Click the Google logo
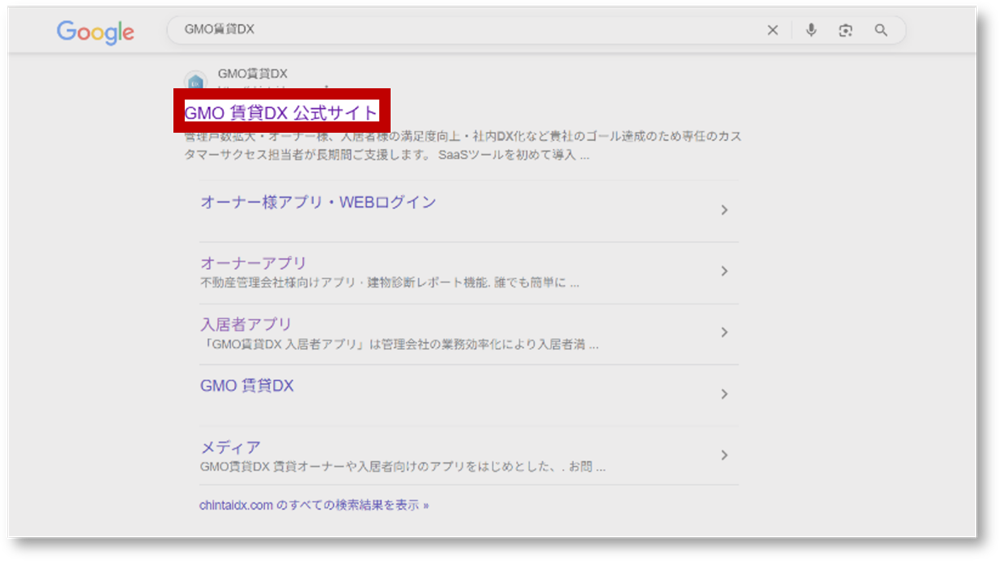The width and height of the screenshot is (1000, 561). [95, 32]
